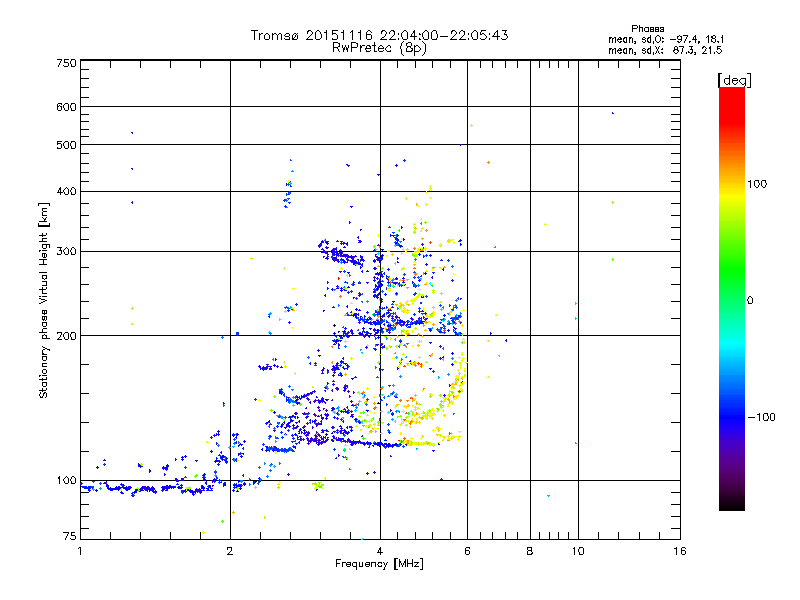The height and width of the screenshot is (600, 800).
Task: Click the 'mean, sd,O: -97.4, 18.1' line
Action: click(x=666, y=39)
